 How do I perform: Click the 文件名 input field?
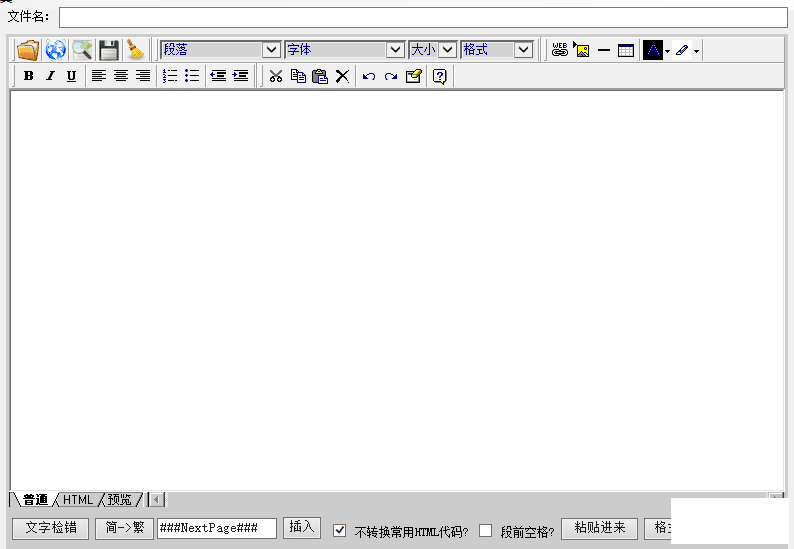point(423,17)
